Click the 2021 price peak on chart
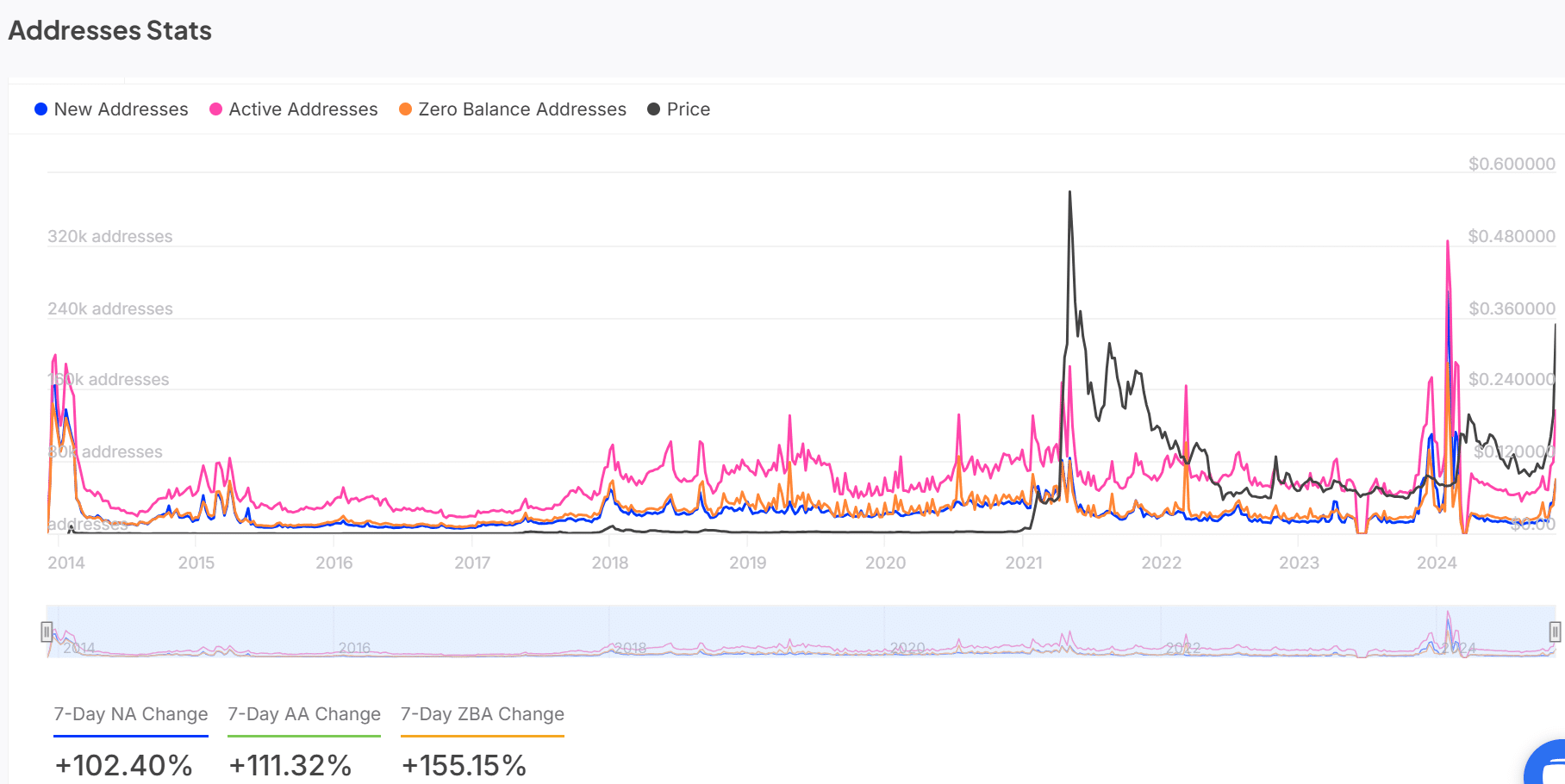The image size is (1565, 784). click(x=1070, y=193)
